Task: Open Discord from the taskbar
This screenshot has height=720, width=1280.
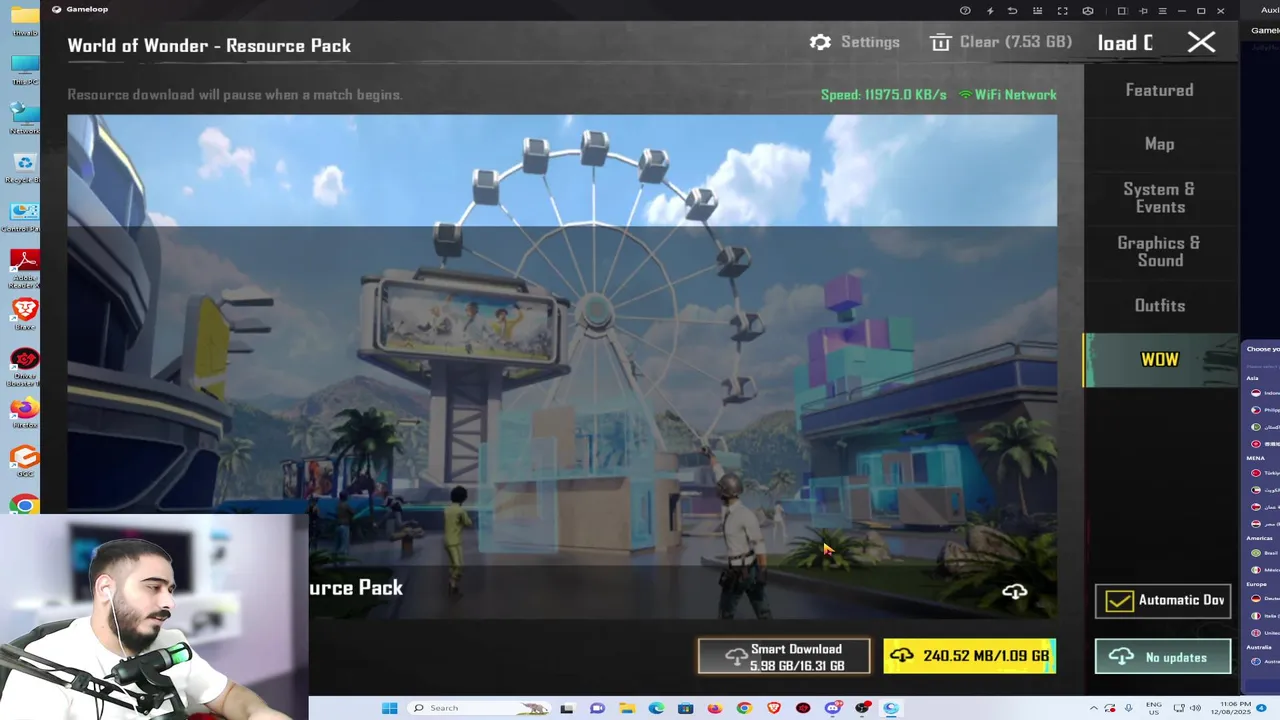Action: [833, 708]
